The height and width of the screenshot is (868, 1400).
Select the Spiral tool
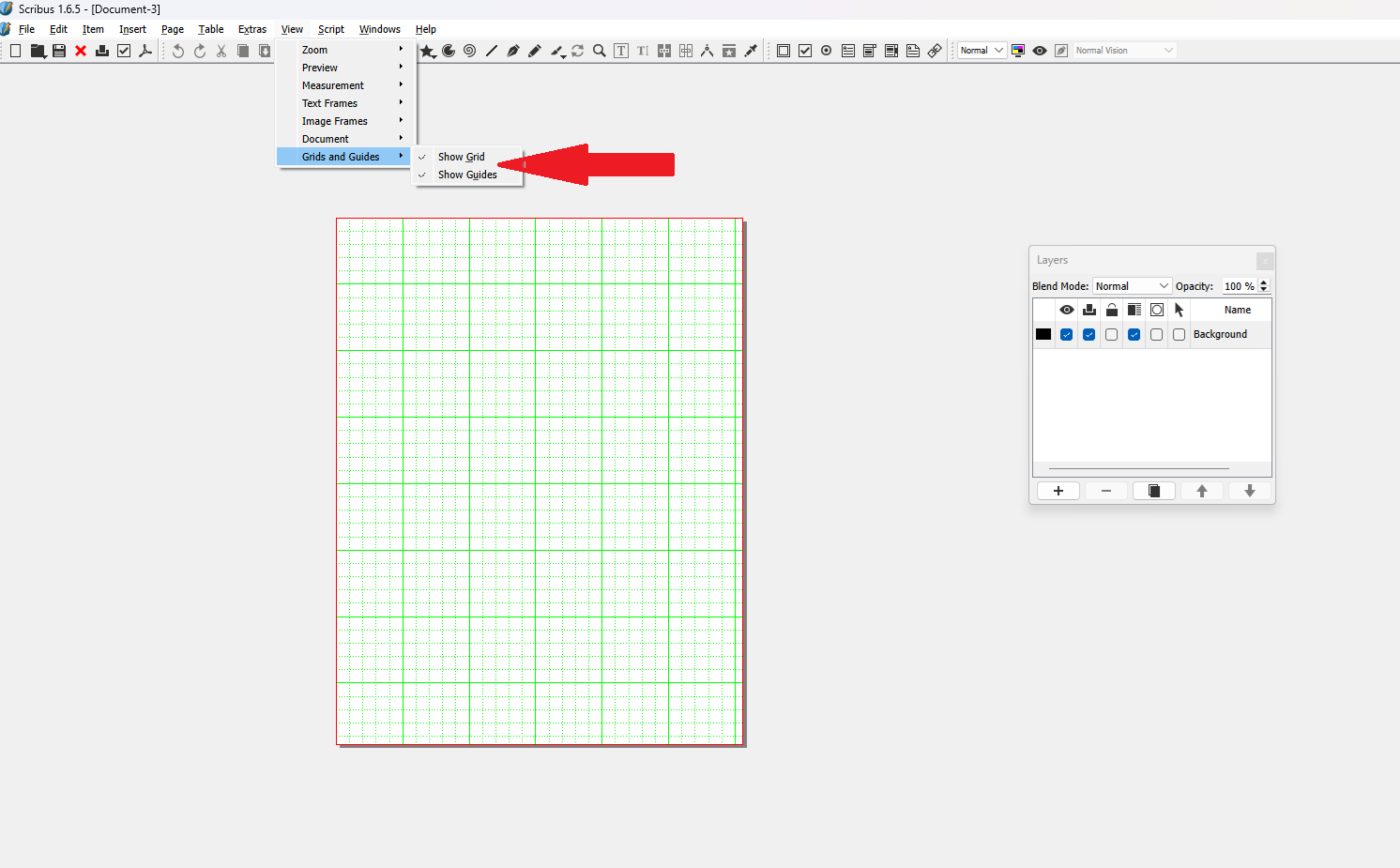point(469,51)
